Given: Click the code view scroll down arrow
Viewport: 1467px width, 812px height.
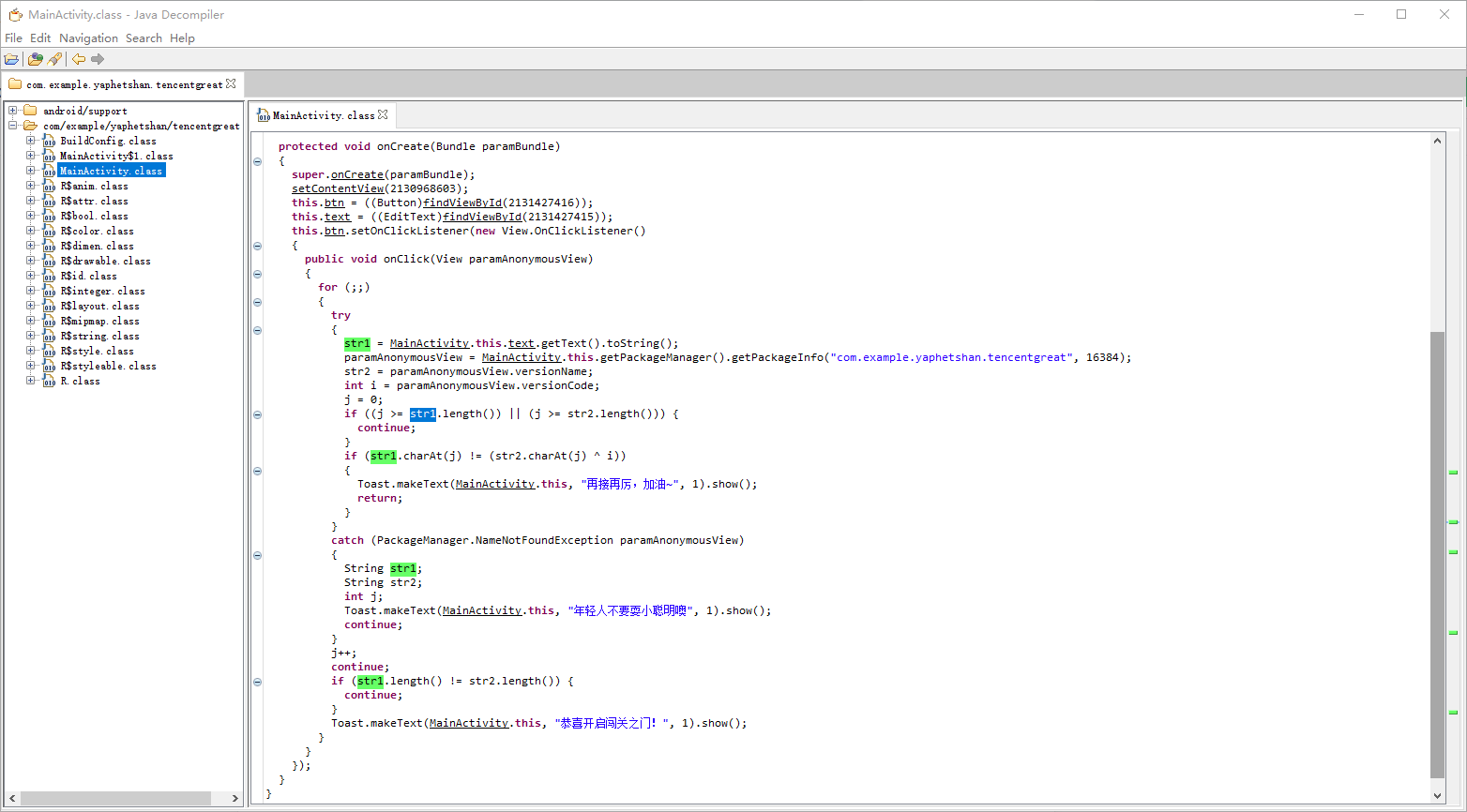Looking at the screenshot, I should click(1438, 796).
